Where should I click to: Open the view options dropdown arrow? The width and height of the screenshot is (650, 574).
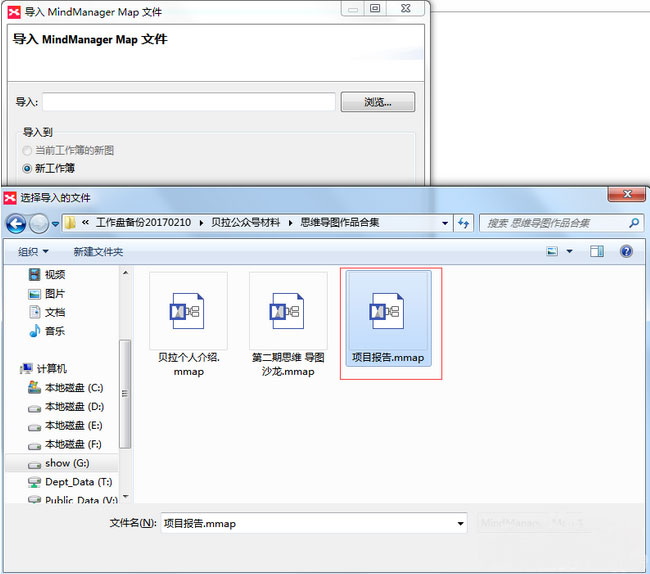coord(570,251)
